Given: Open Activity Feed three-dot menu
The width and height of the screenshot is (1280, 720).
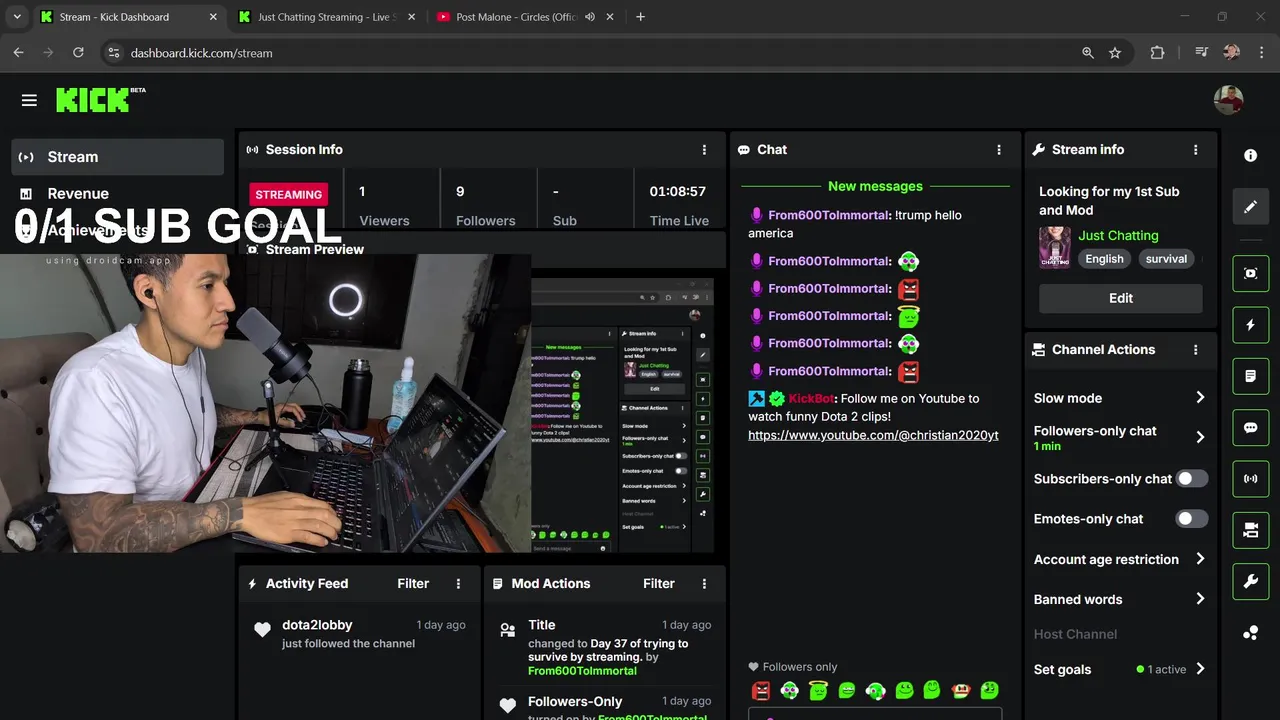Looking at the screenshot, I should [x=458, y=584].
